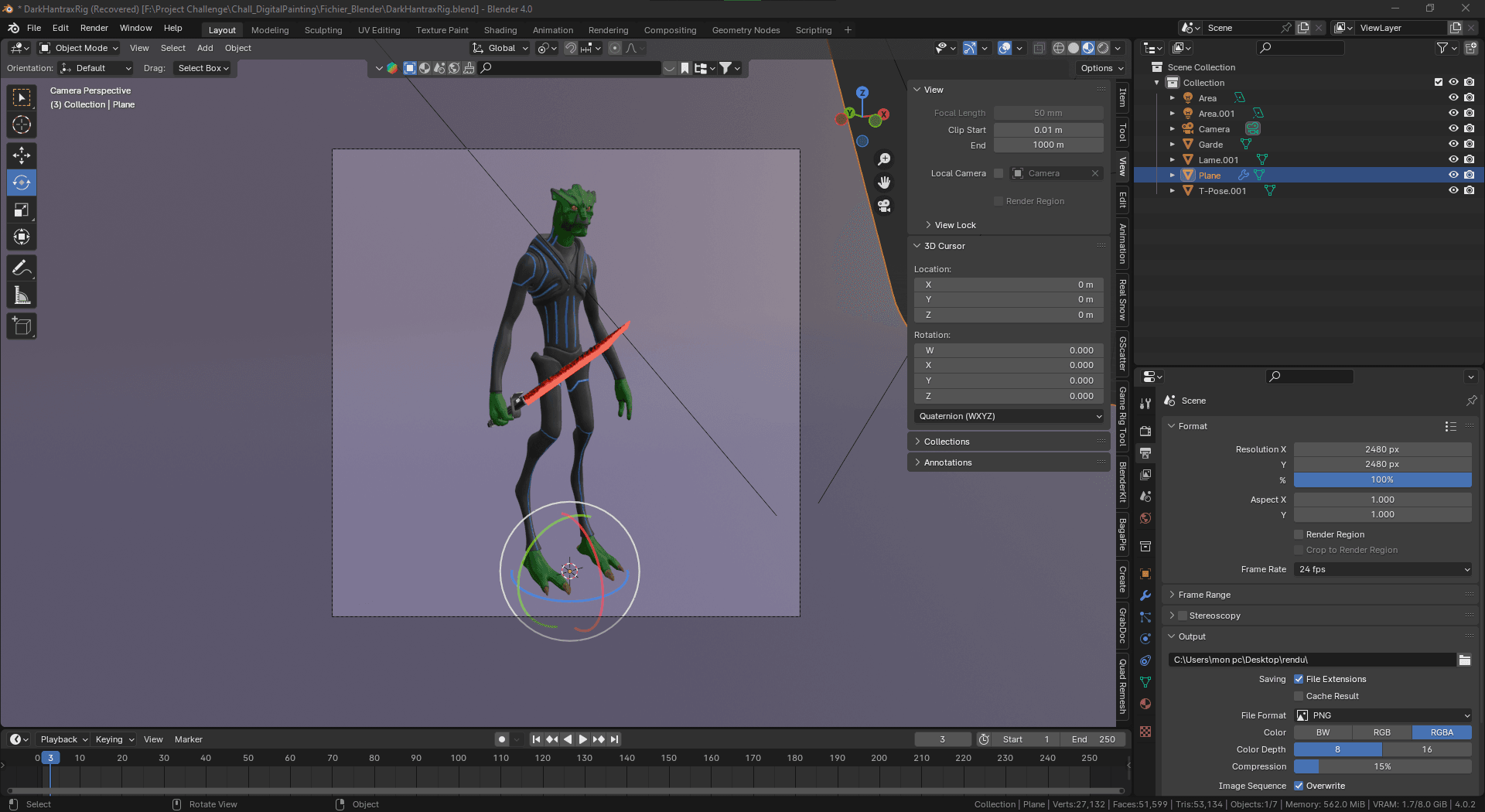1485x812 pixels.
Task: Select the Measure tool
Action: pyautogui.click(x=22, y=295)
